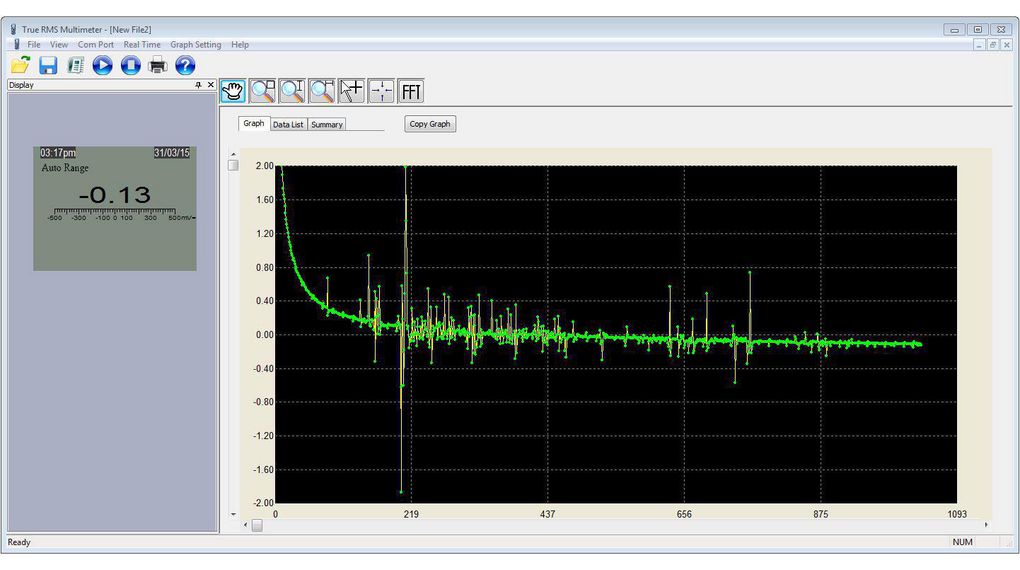Toggle the Display panel pin

(198, 85)
